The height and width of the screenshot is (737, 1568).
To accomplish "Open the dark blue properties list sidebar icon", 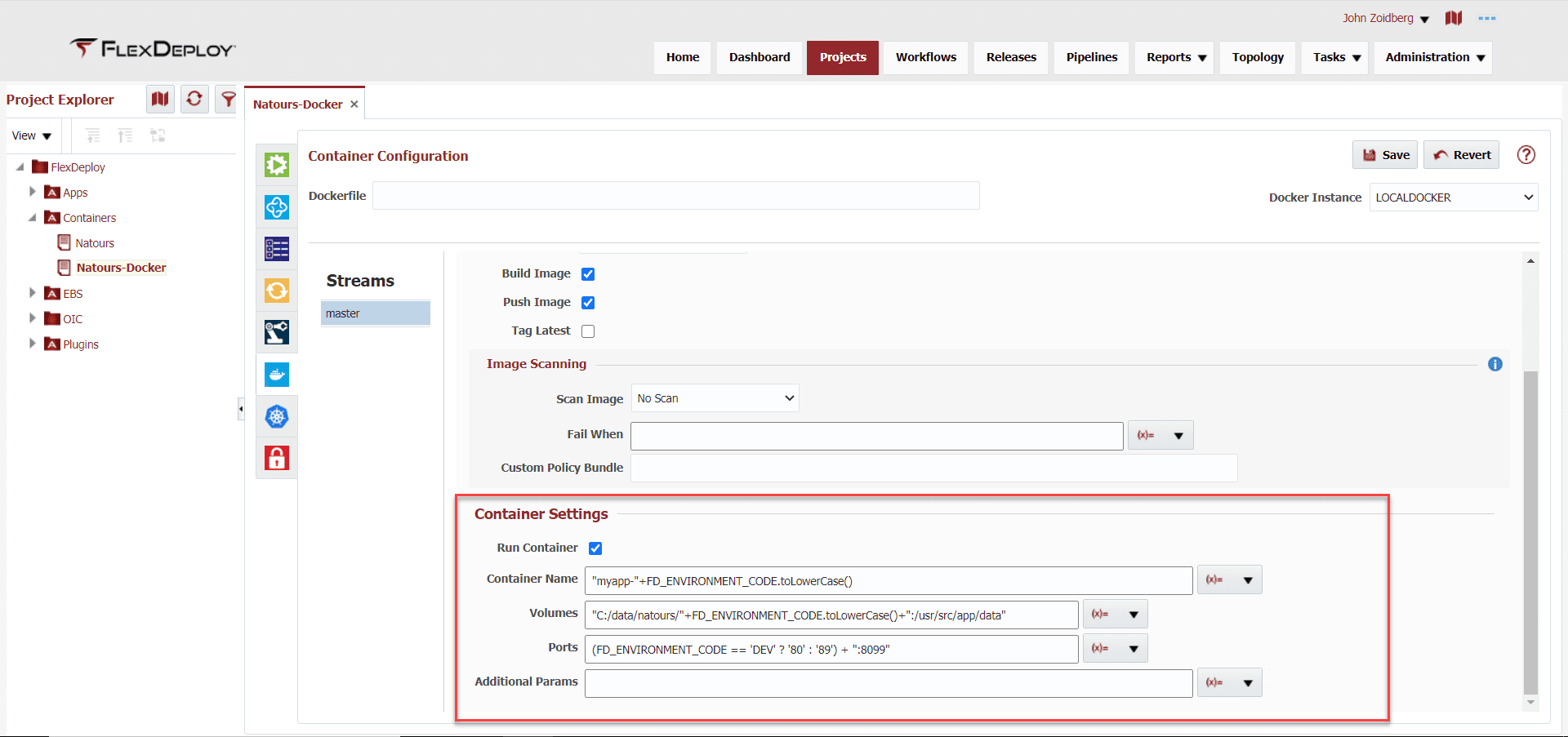I will [277, 249].
